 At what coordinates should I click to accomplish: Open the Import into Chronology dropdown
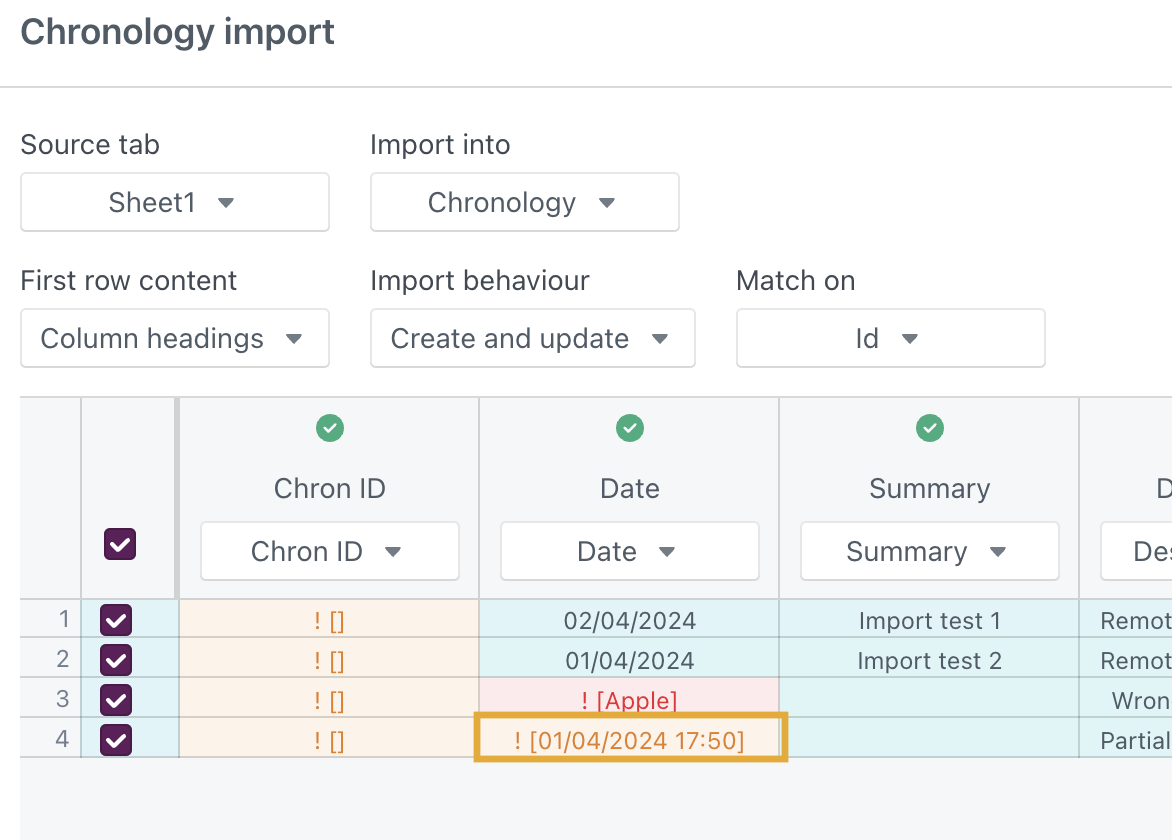tap(525, 203)
